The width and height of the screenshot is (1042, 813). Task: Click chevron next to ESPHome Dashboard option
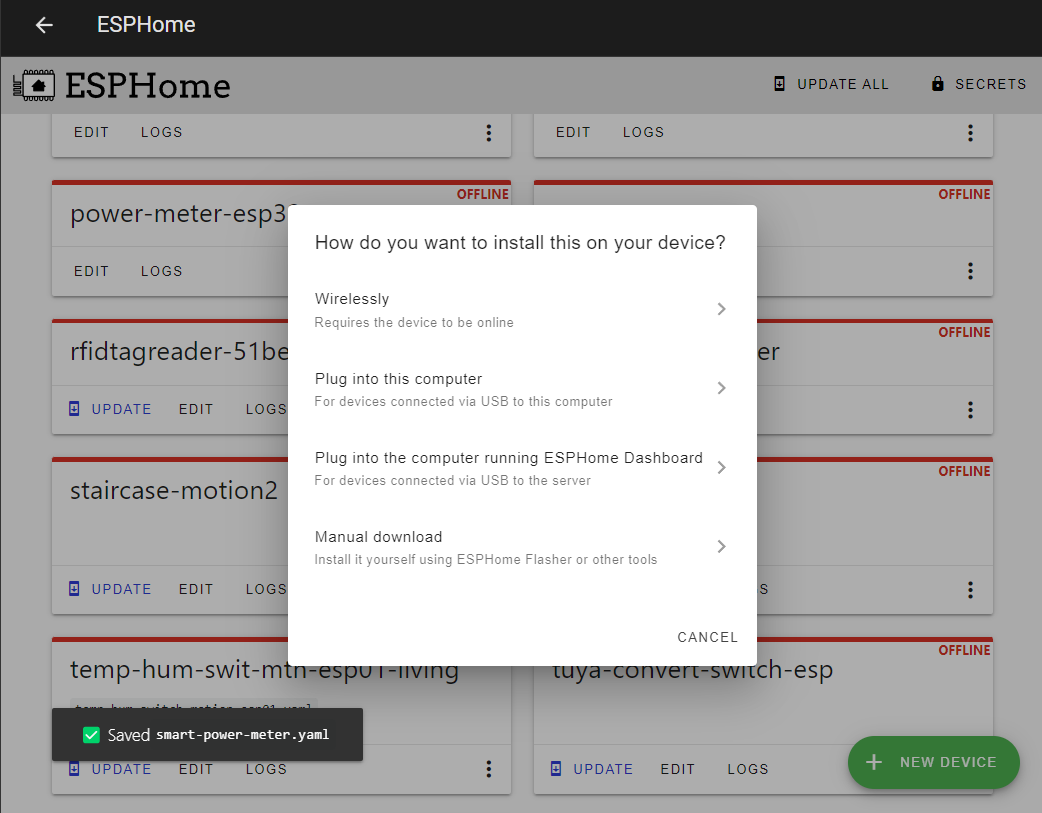(x=721, y=467)
